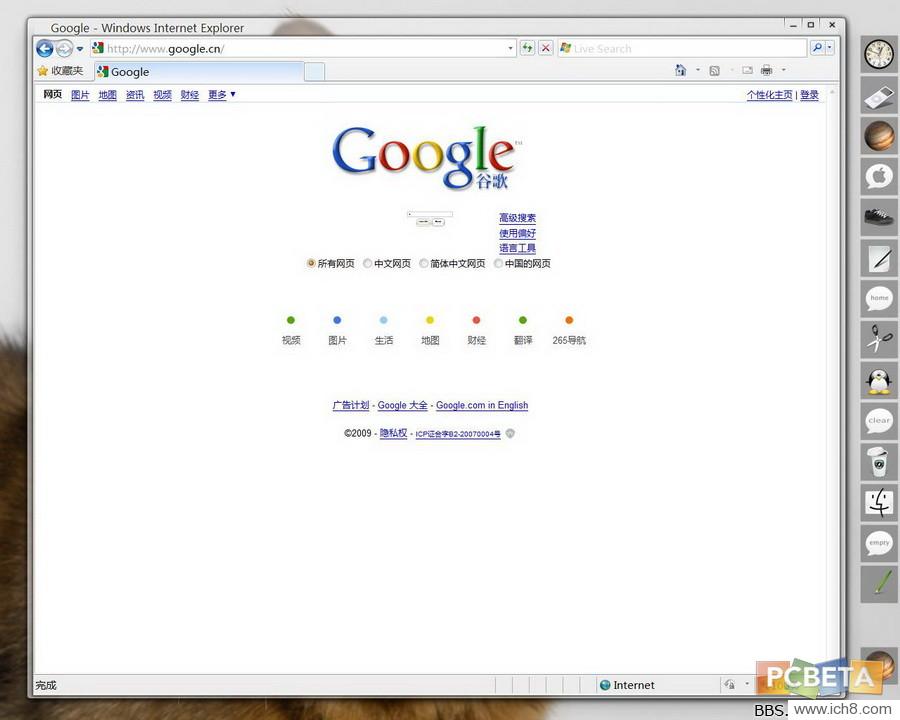This screenshot has width=900, height=720.
Task: Click the Live Search magnifier button
Action: (x=817, y=48)
